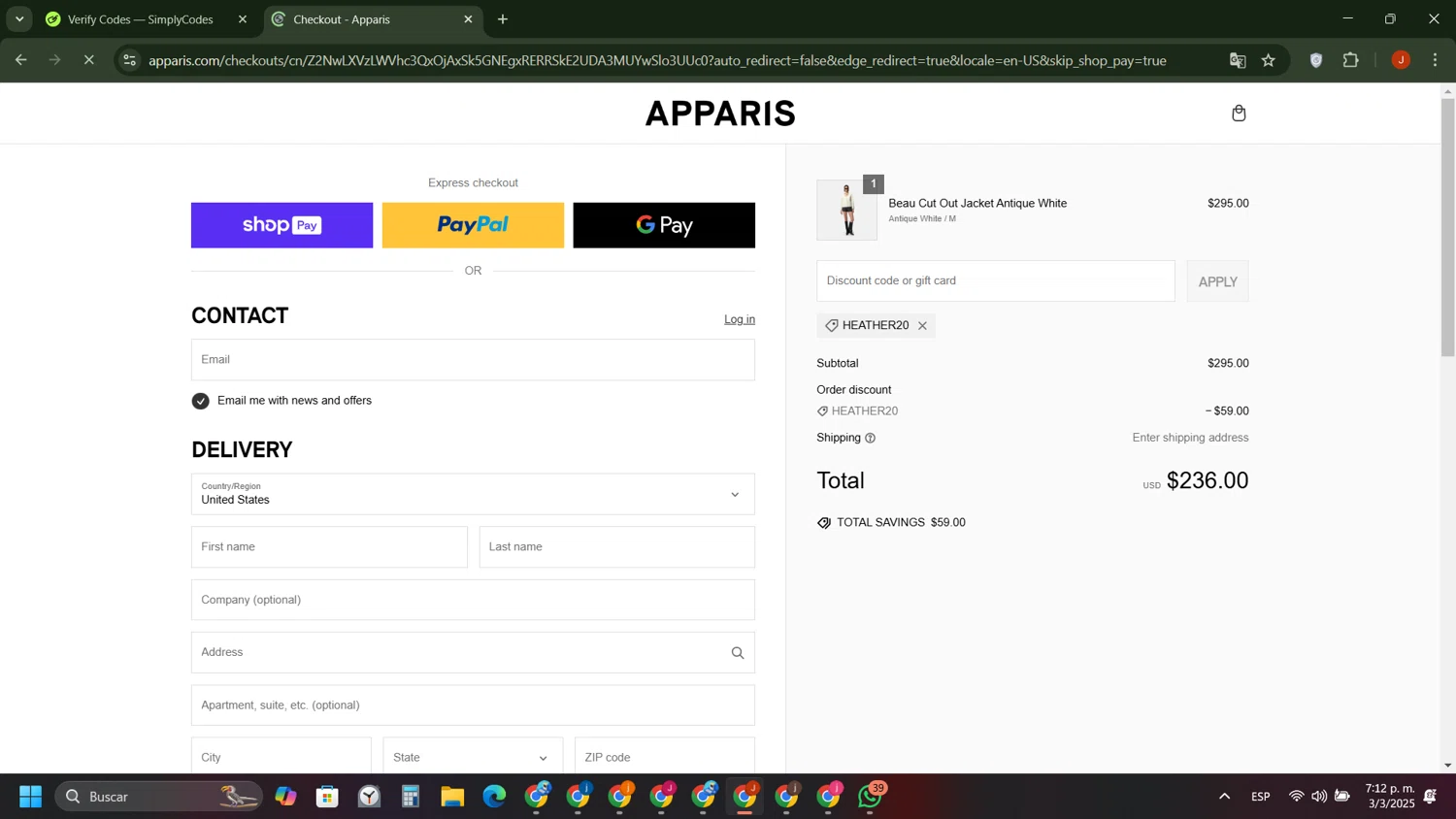
Task: Open the shopping bag icon
Action: 1239,114
